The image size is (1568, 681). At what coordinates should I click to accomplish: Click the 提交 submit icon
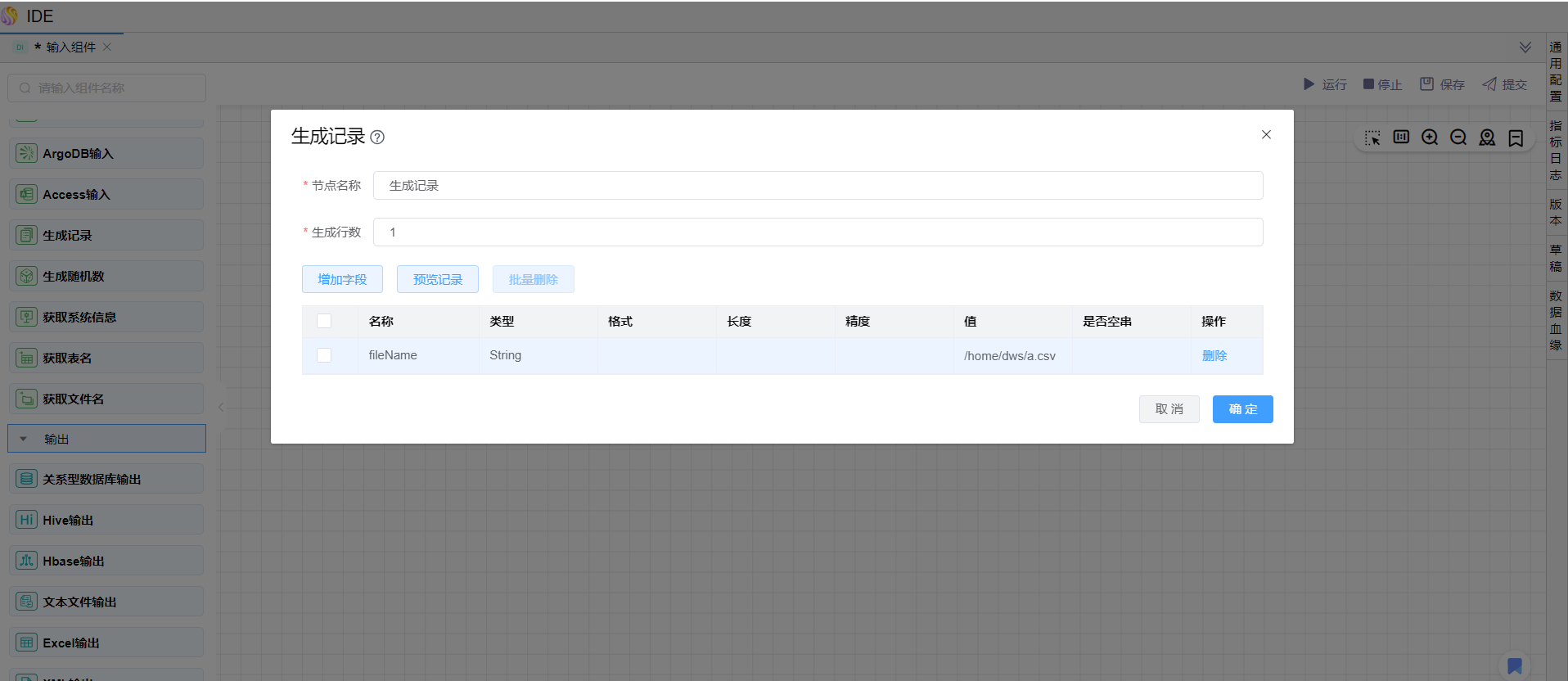pos(1489,84)
